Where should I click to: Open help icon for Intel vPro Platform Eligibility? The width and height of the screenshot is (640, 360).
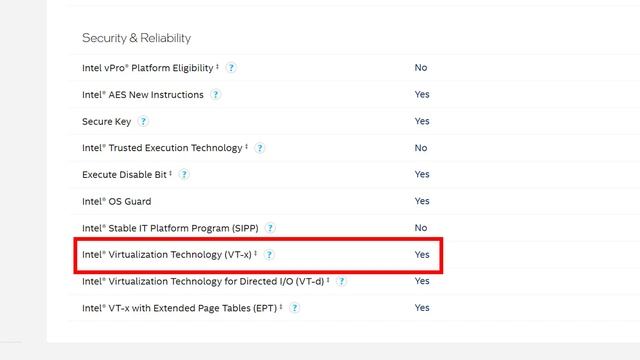(231, 68)
